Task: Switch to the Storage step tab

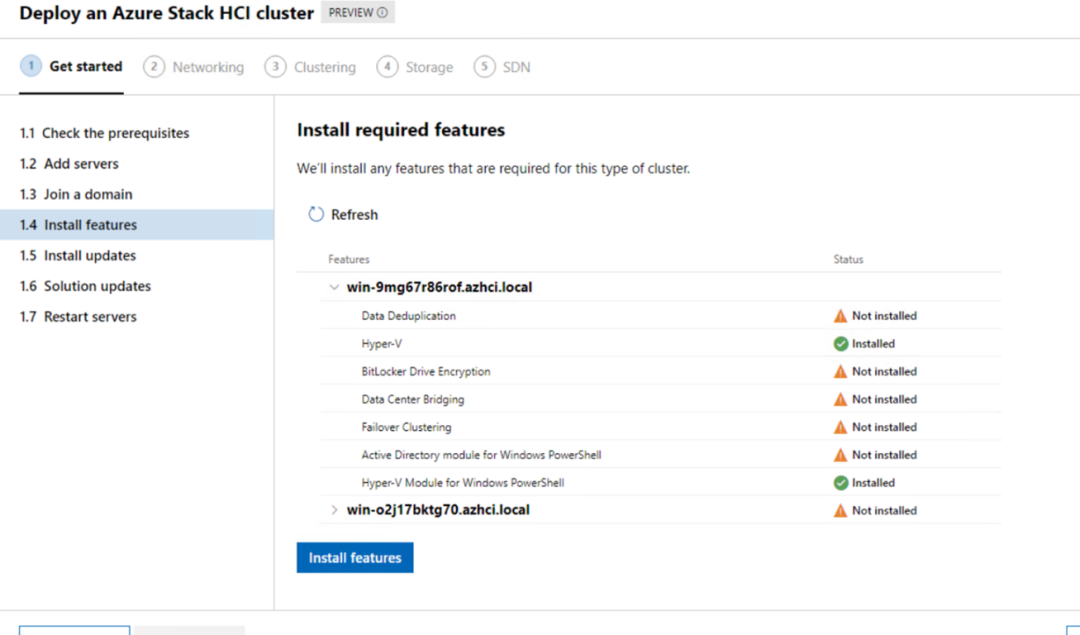Action: pyautogui.click(x=415, y=67)
